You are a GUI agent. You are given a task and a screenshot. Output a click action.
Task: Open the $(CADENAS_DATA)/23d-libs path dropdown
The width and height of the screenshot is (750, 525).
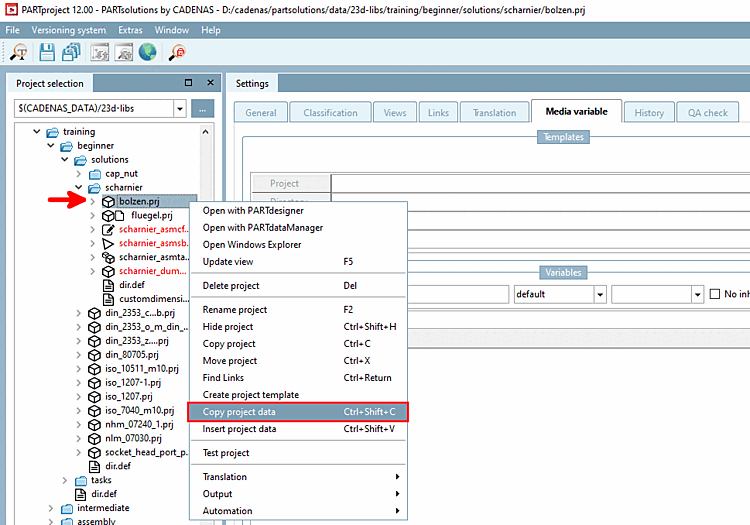pos(179,109)
